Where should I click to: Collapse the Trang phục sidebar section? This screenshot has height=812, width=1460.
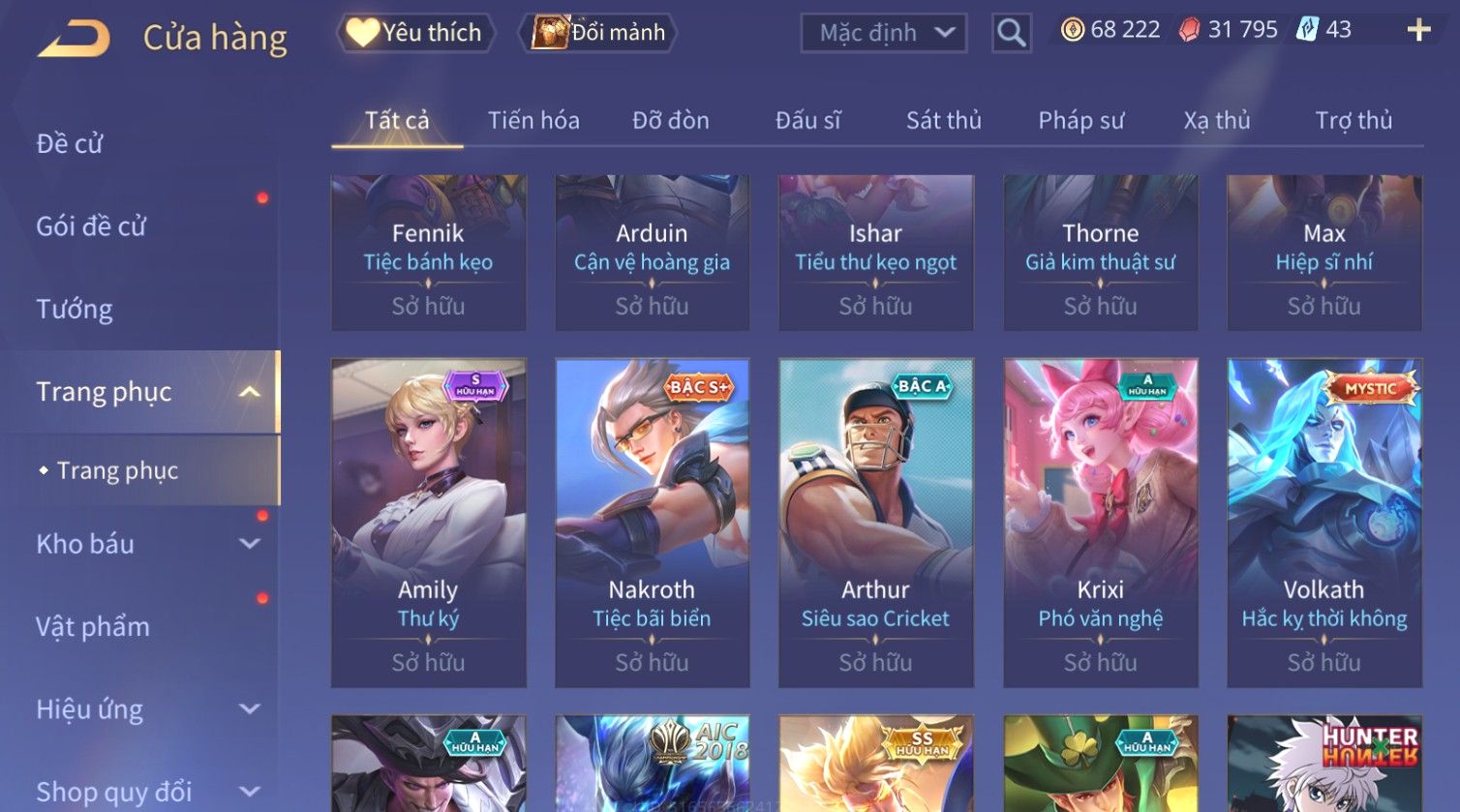click(249, 392)
